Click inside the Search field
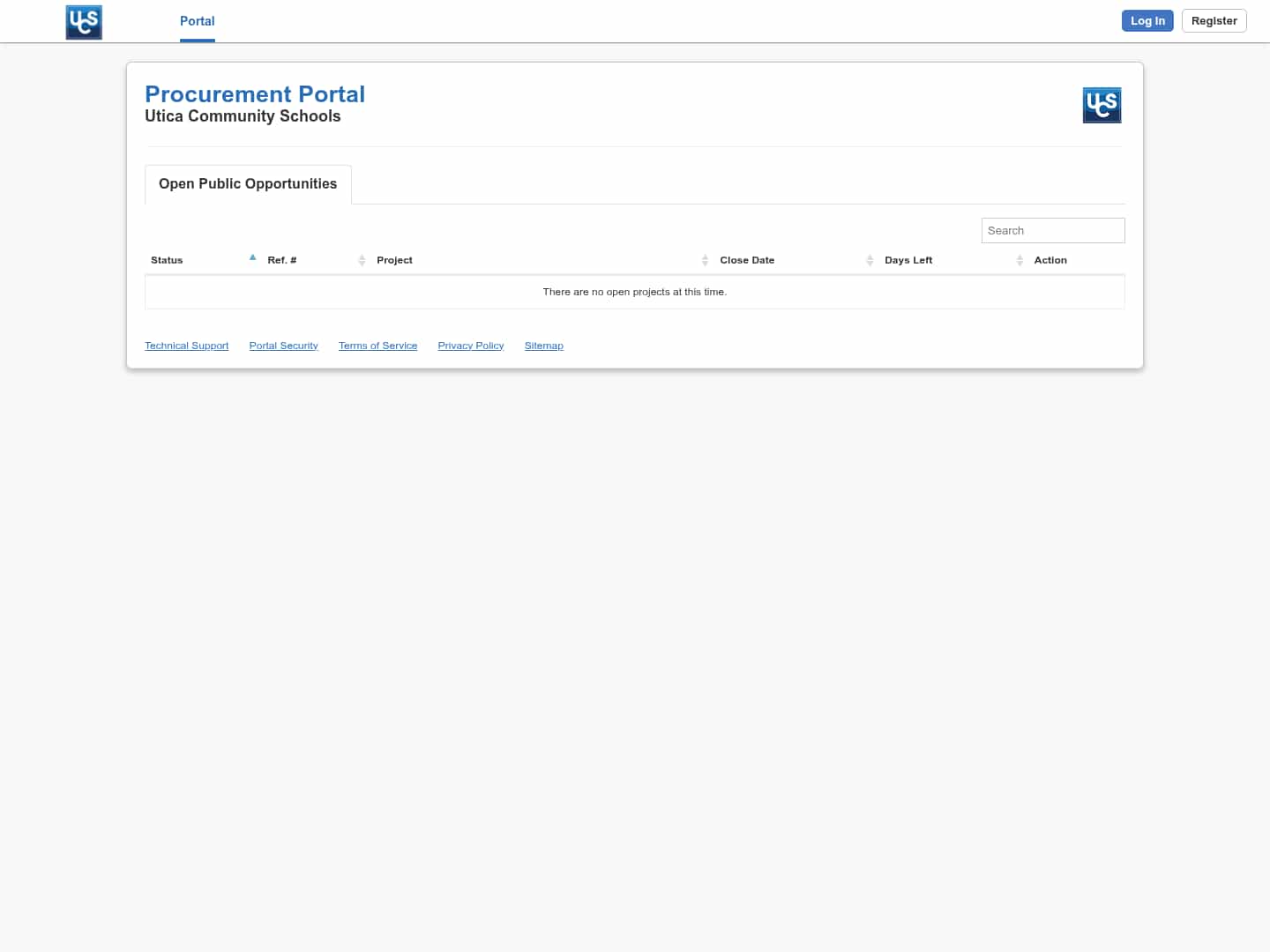 [1052, 230]
